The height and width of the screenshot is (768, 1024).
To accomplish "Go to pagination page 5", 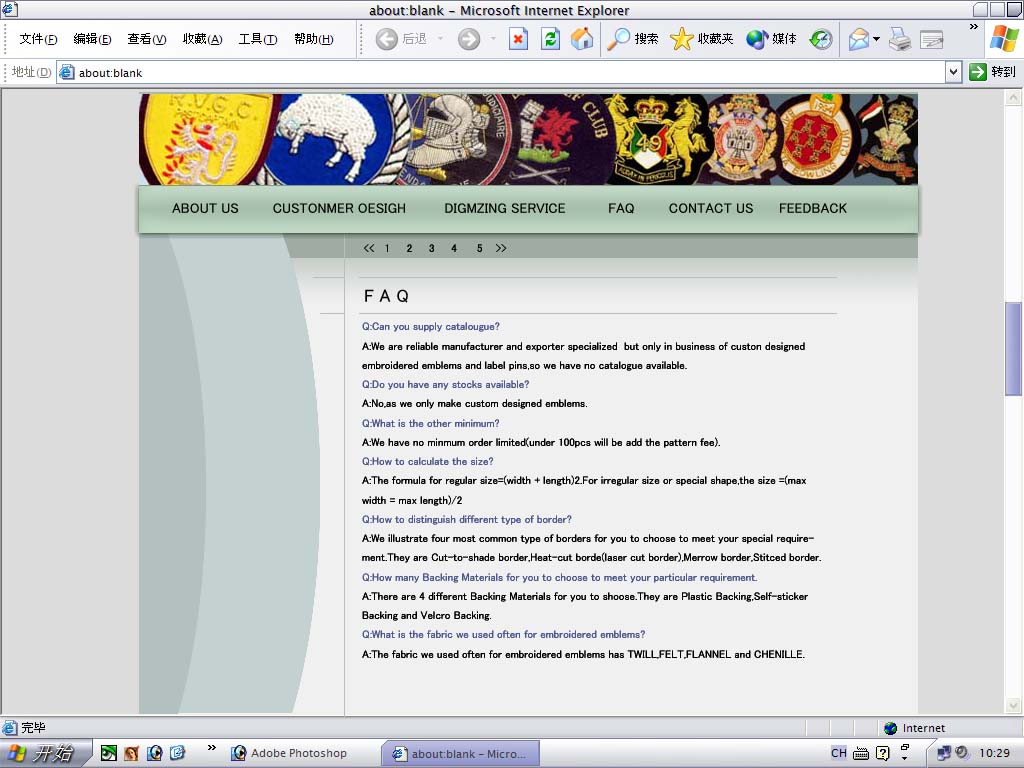I will pos(479,248).
